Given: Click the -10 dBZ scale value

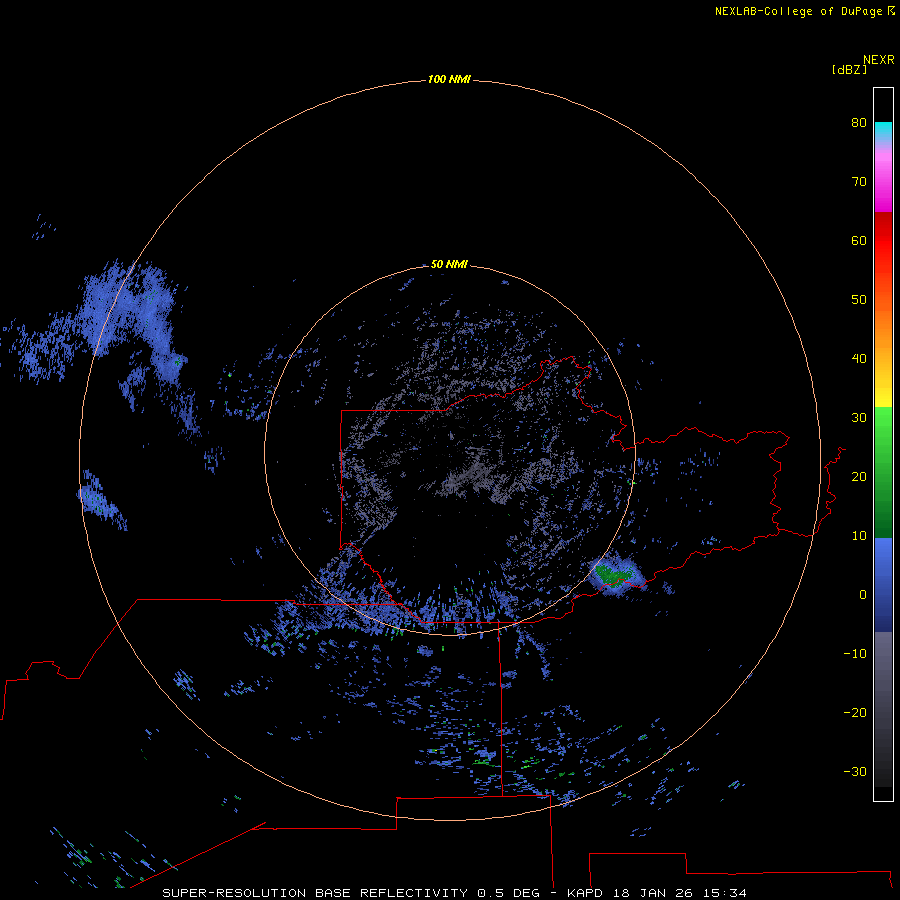Looking at the screenshot, I should click(855, 654).
